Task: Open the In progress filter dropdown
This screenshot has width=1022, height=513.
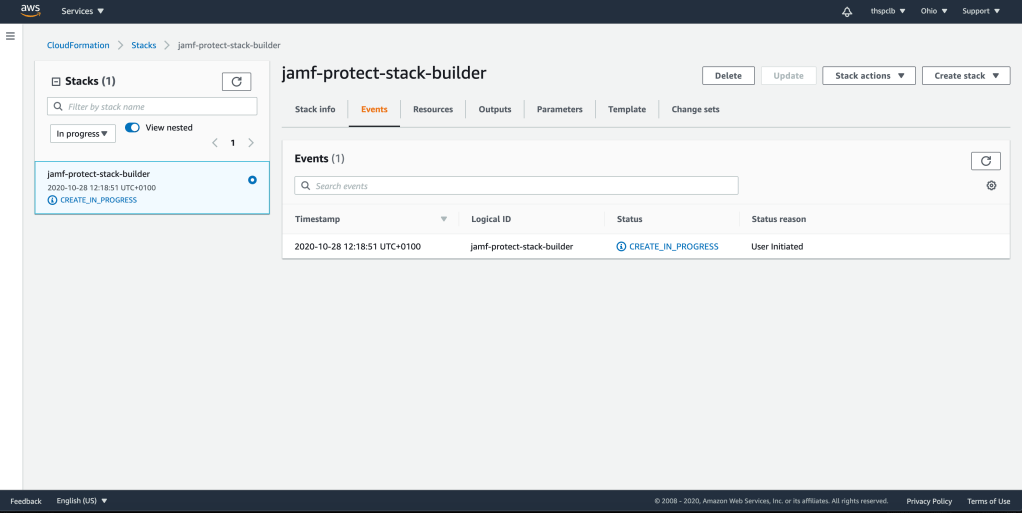Action: 83,133
